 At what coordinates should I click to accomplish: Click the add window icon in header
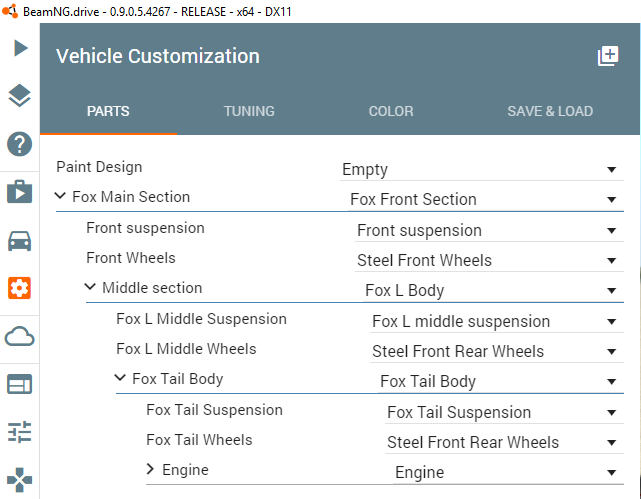tap(608, 56)
